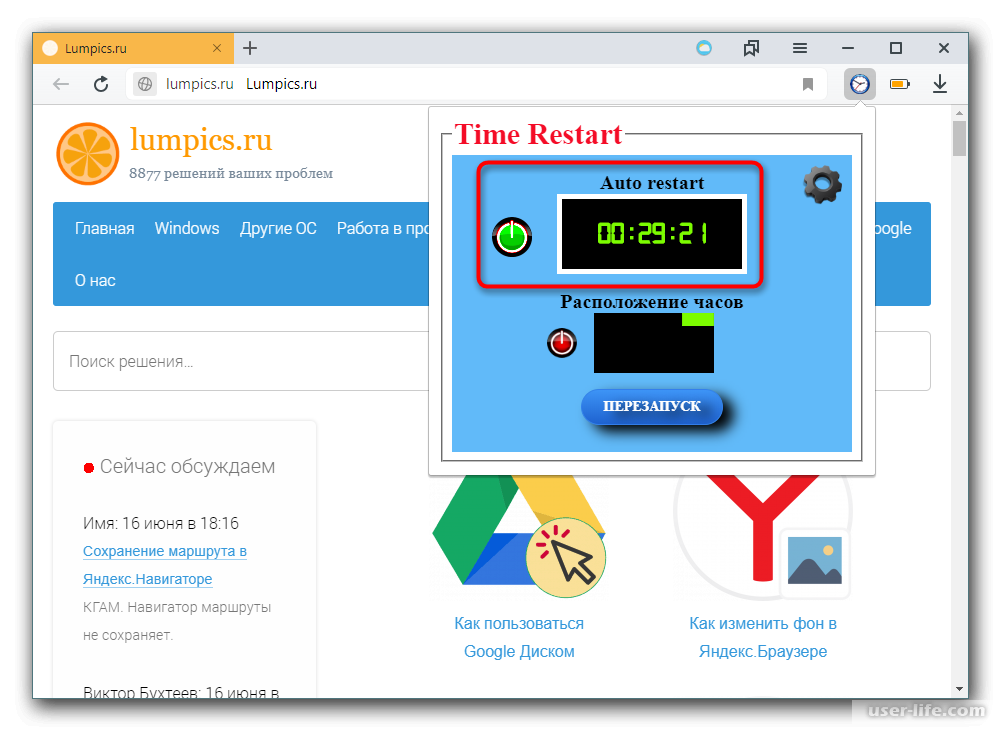Open the Time Restart settings gear

822,185
